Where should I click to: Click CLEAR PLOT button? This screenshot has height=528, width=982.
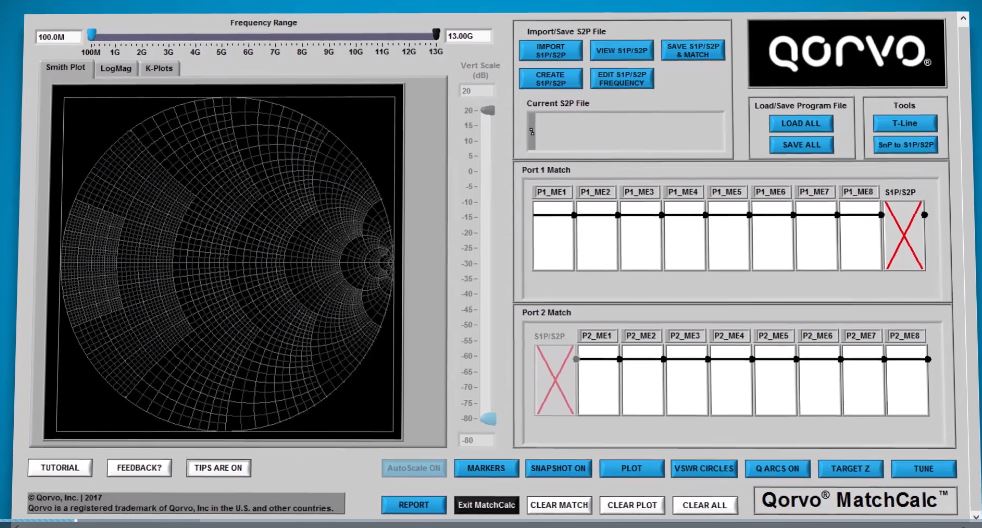point(632,505)
